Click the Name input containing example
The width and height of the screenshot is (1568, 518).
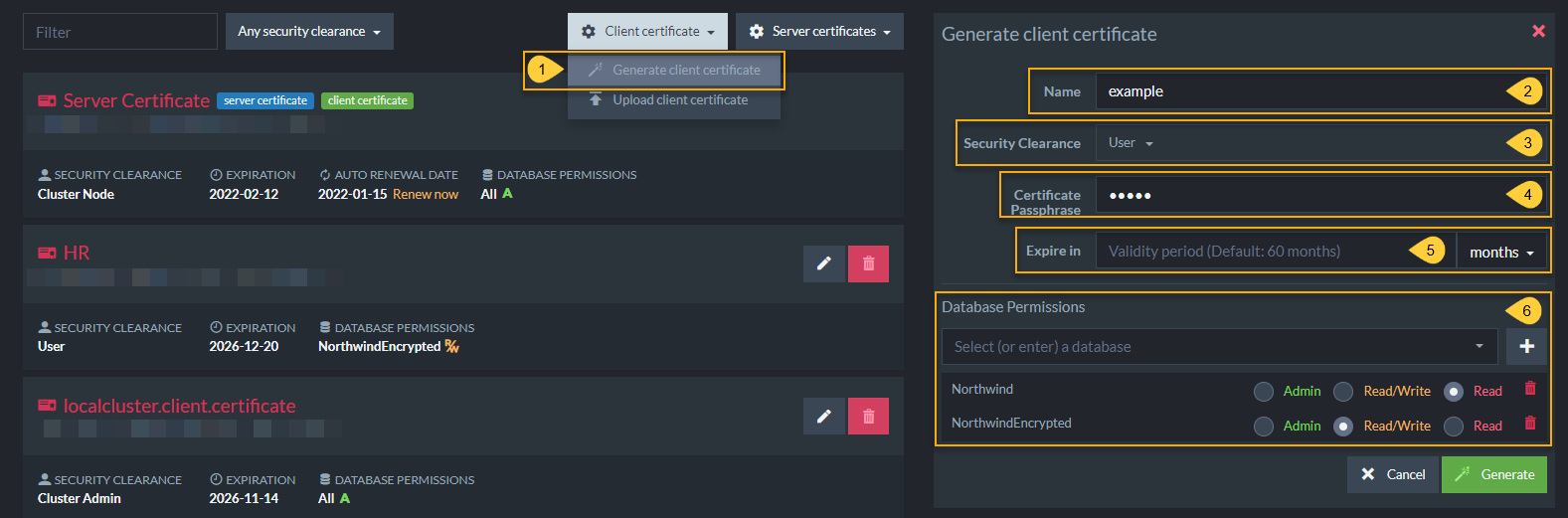pyautogui.click(x=1320, y=91)
